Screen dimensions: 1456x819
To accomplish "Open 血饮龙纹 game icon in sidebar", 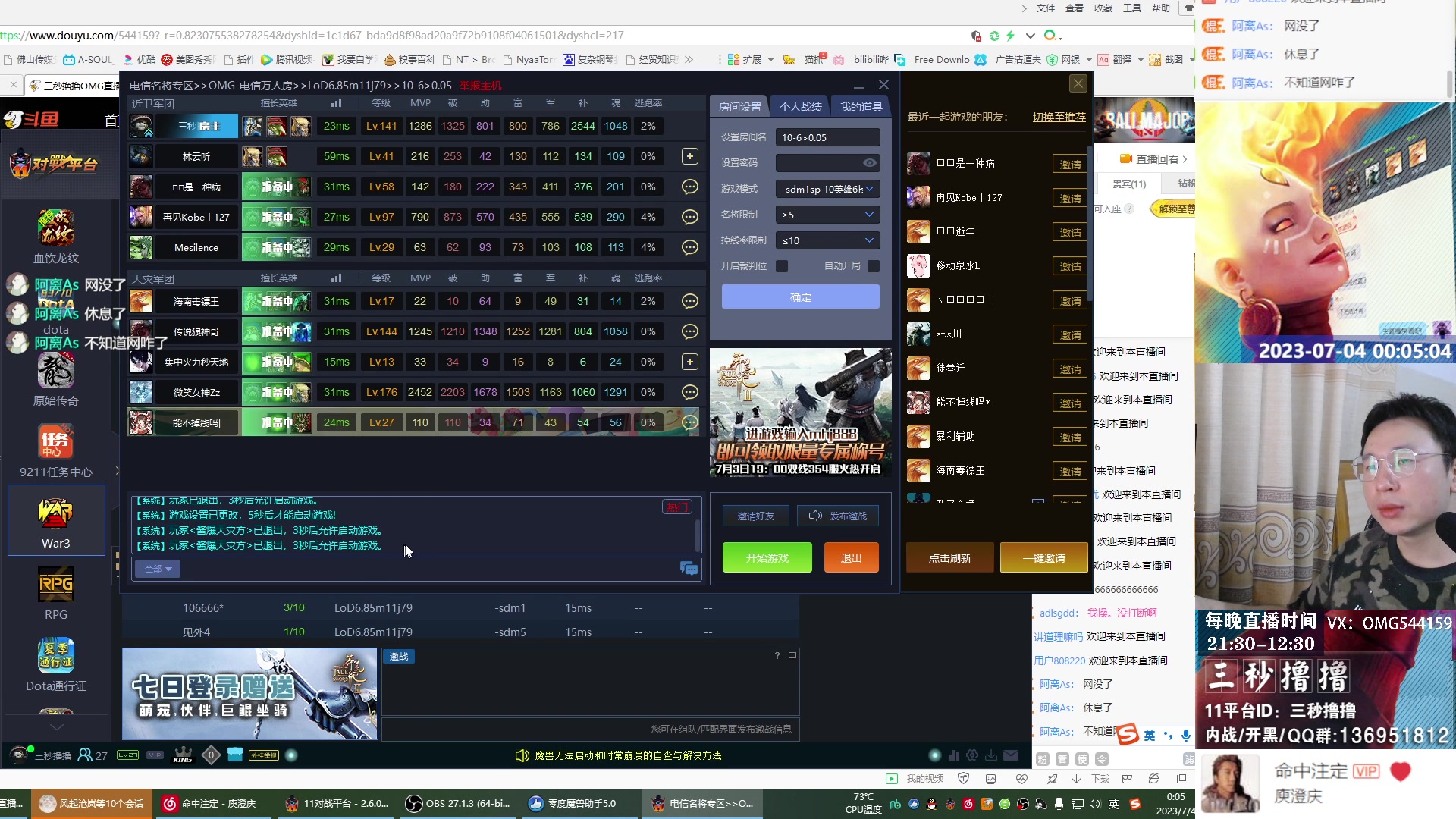I will coord(56,236).
